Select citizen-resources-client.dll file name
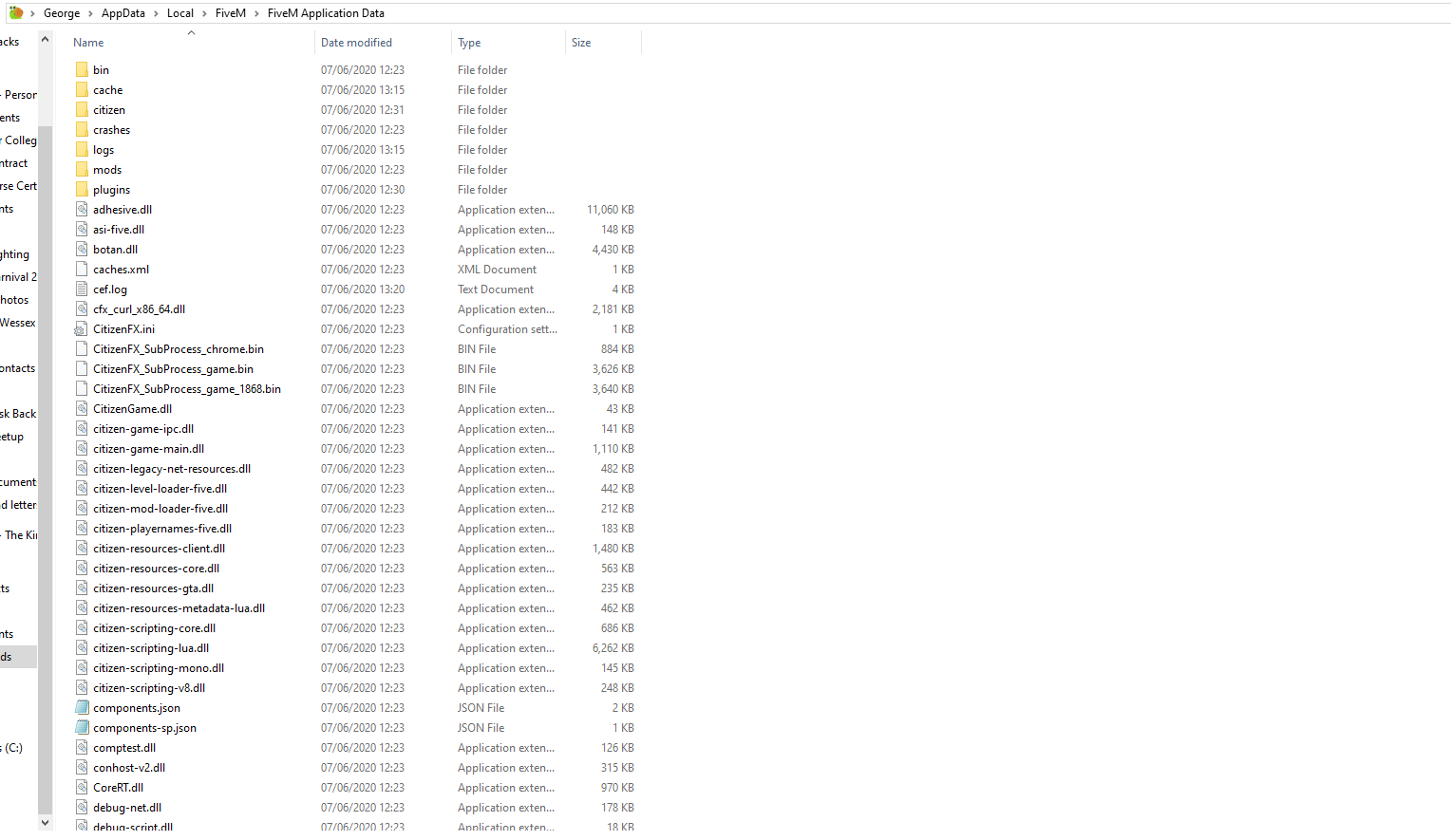1451x840 pixels. (x=159, y=548)
